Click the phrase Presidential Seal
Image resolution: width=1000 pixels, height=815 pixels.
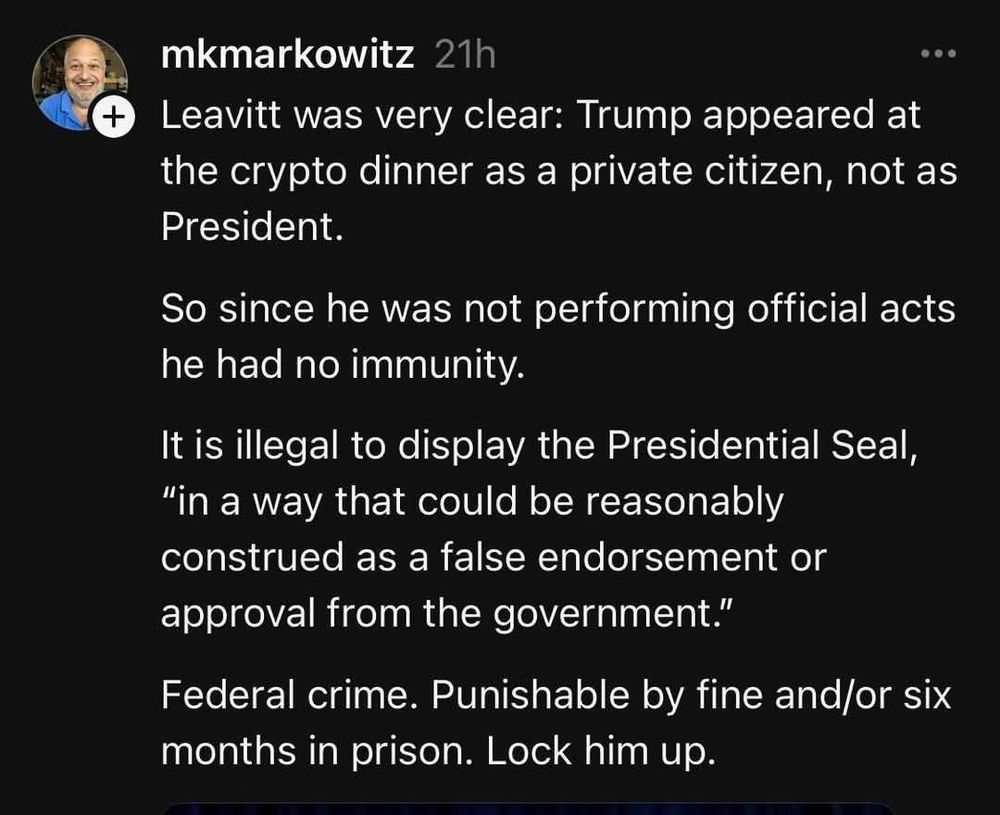click(x=762, y=445)
